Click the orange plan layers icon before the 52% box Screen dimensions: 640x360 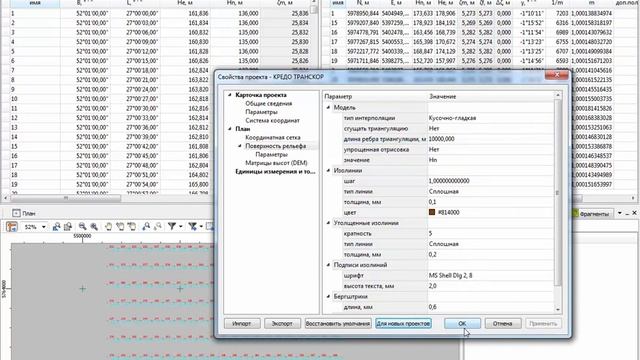pyautogui.click(x=11, y=227)
